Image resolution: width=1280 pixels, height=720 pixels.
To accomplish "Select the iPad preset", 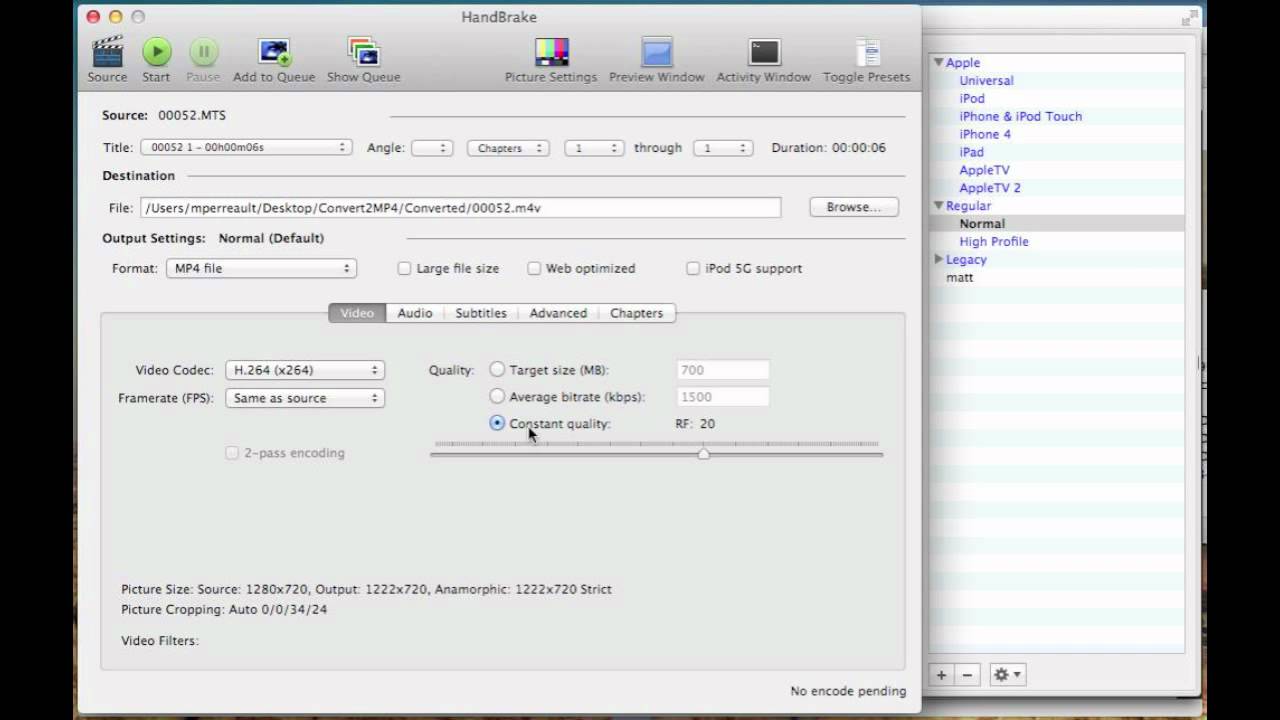I will [971, 152].
